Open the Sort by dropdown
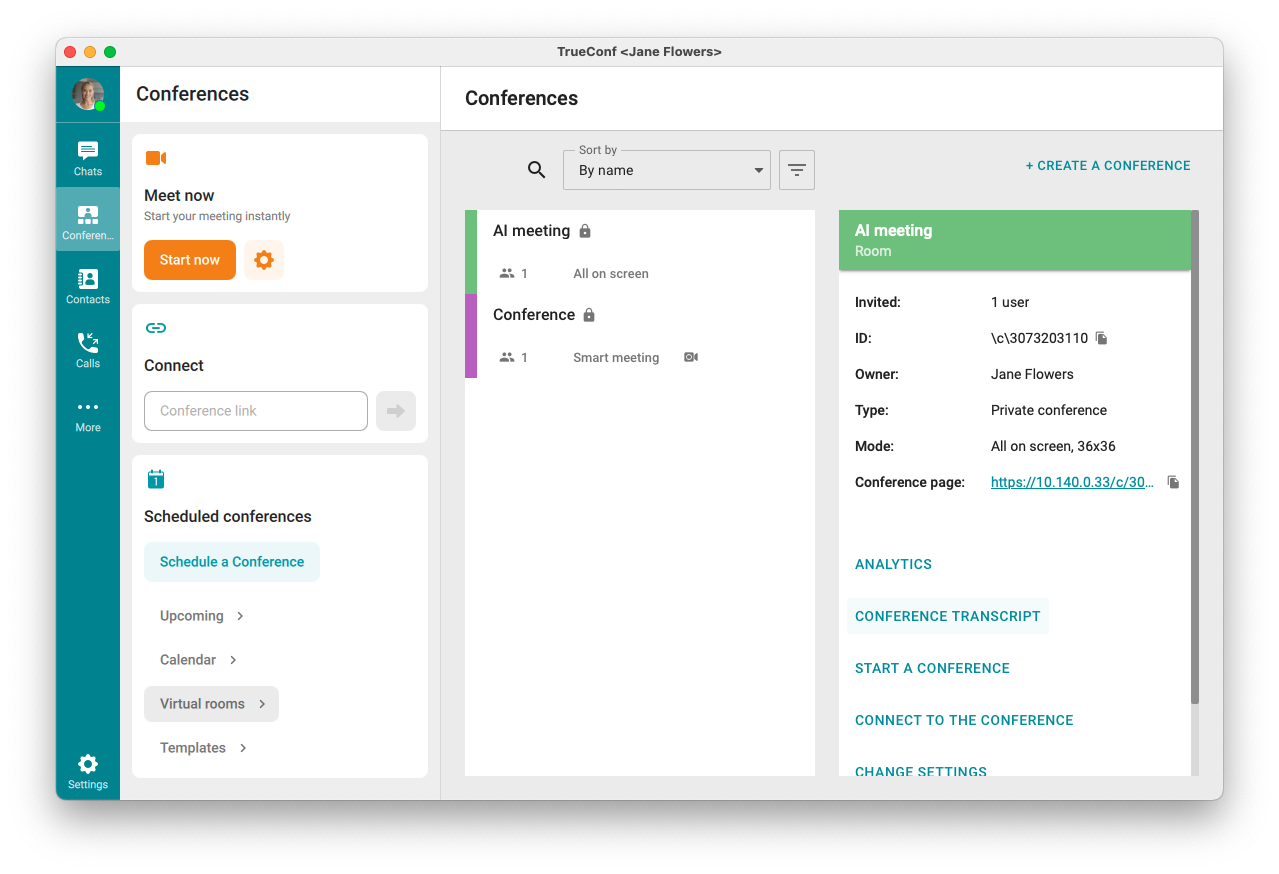The image size is (1279, 874). click(x=667, y=170)
